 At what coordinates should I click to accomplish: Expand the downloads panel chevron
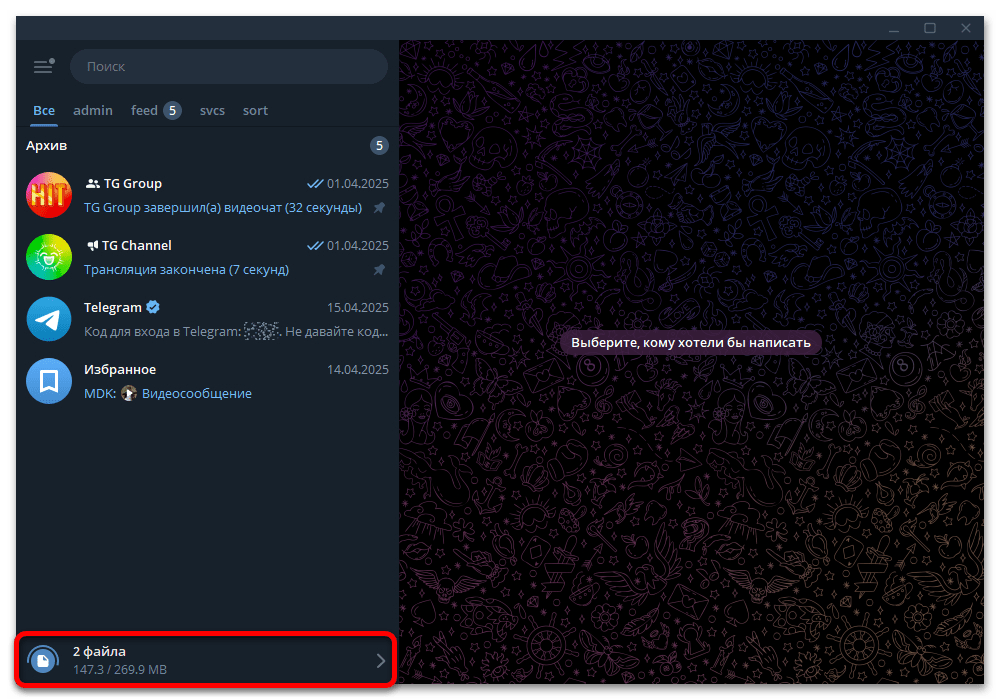coord(381,660)
